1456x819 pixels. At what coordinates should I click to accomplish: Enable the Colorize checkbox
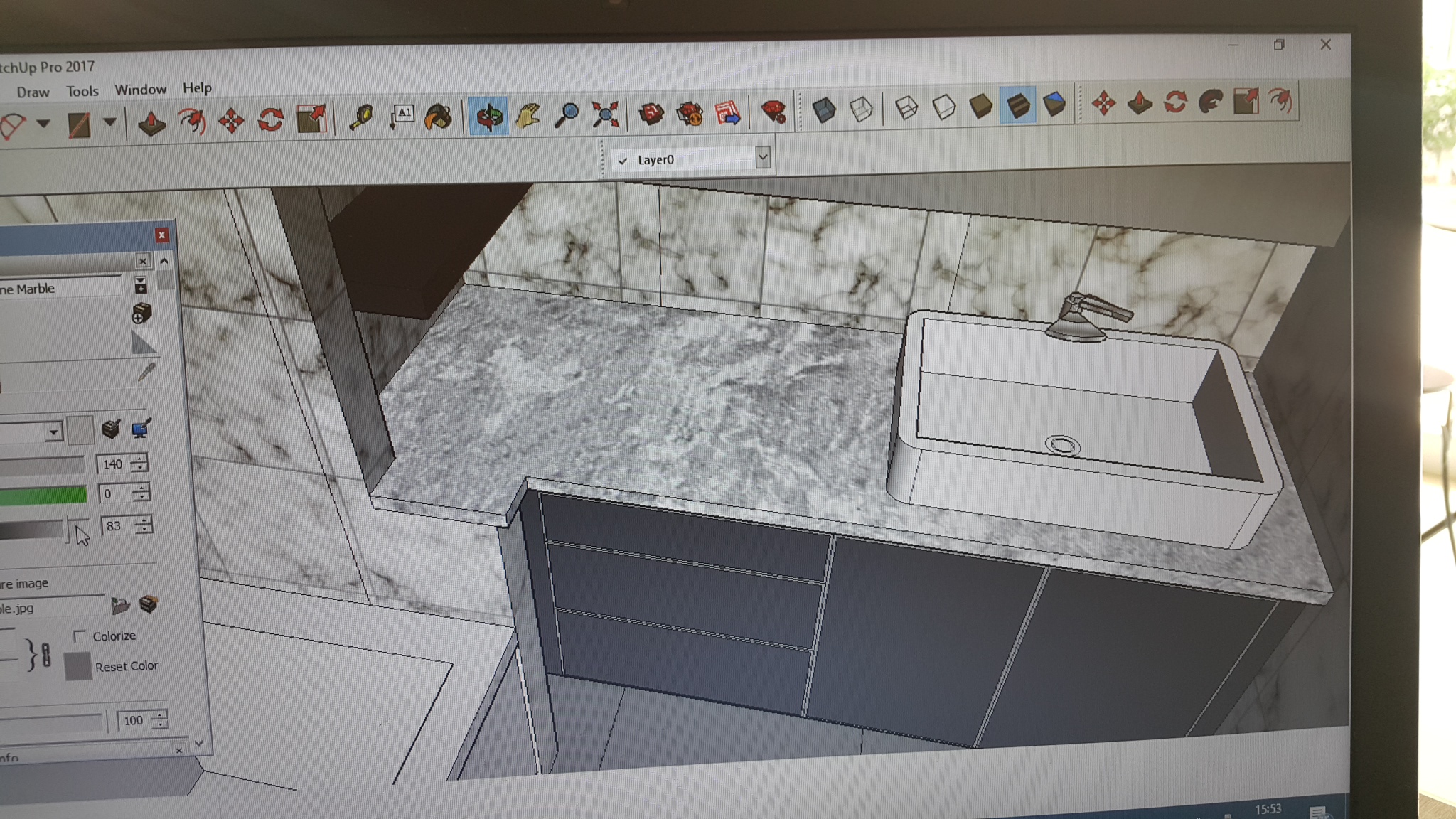[x=80, y=636]
